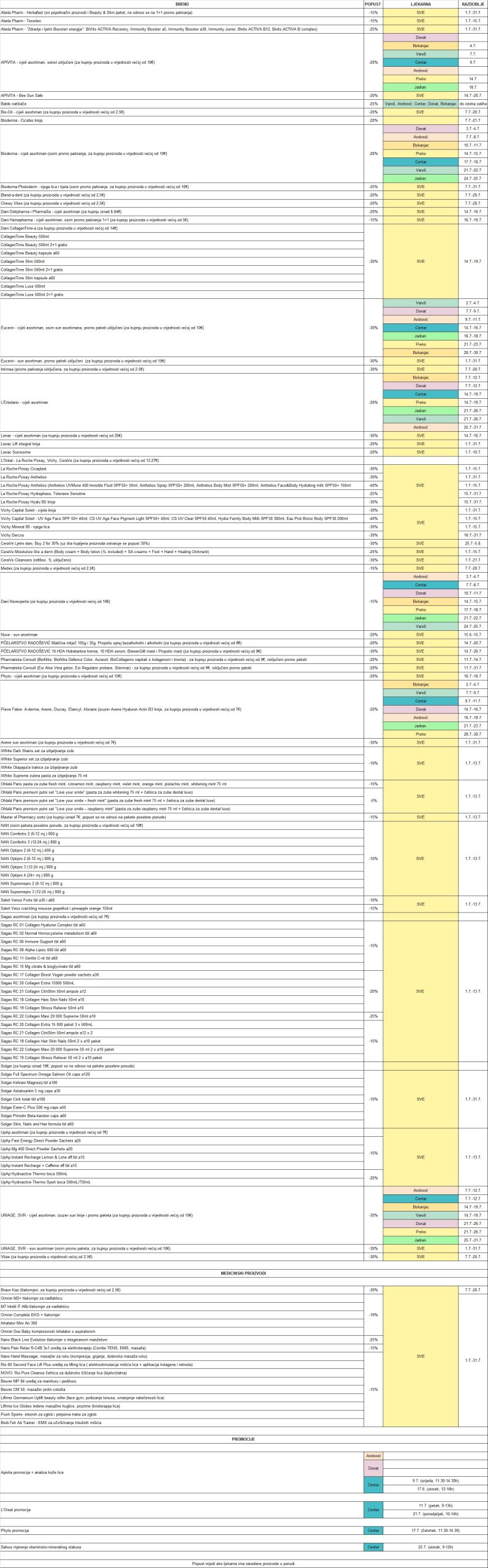The image size is (488, 1568).
Task: Select 'CollagenTime Slim kapsule a60'
Action: (x=181, y=278)
